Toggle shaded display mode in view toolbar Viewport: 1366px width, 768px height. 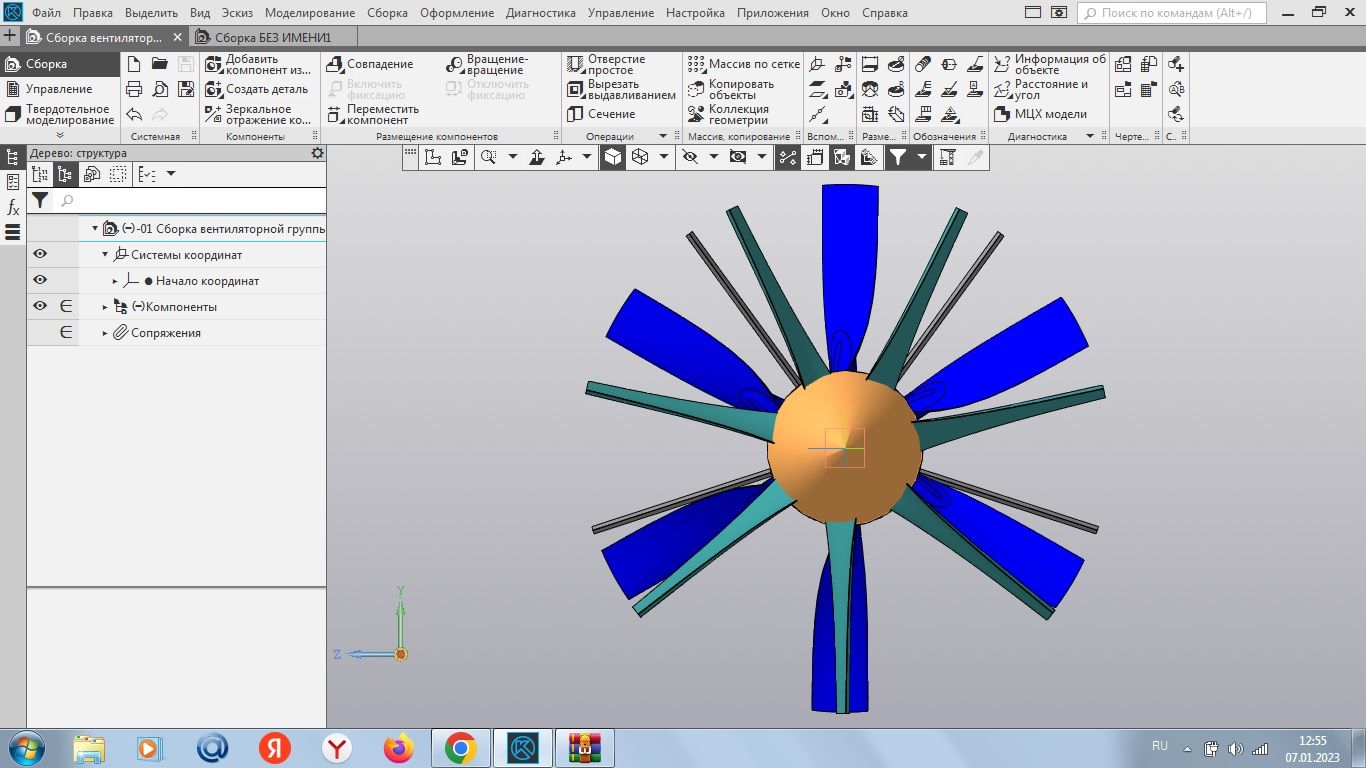click(612, 157)
